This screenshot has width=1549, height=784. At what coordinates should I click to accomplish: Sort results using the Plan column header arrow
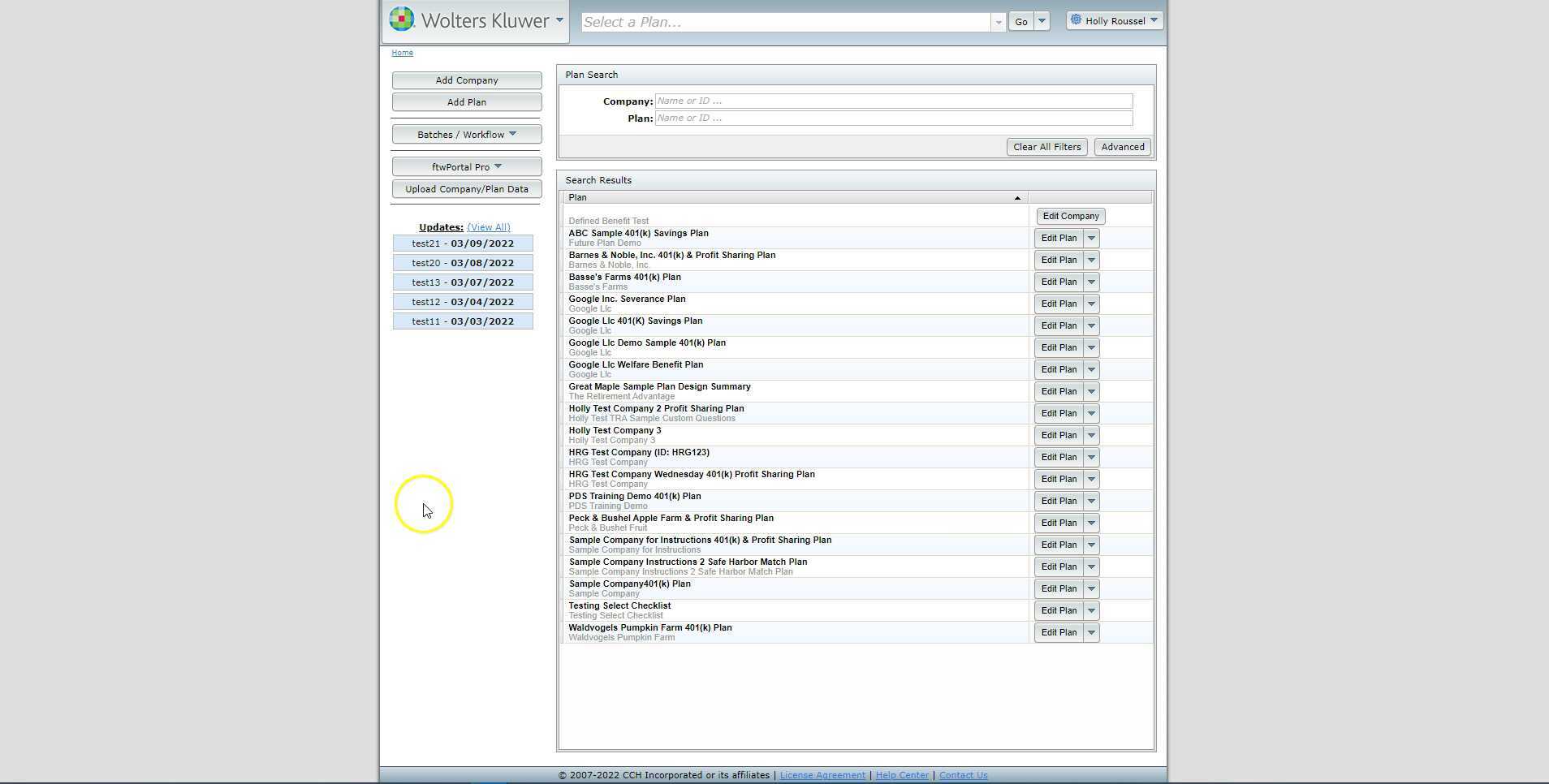point(1017,197)
